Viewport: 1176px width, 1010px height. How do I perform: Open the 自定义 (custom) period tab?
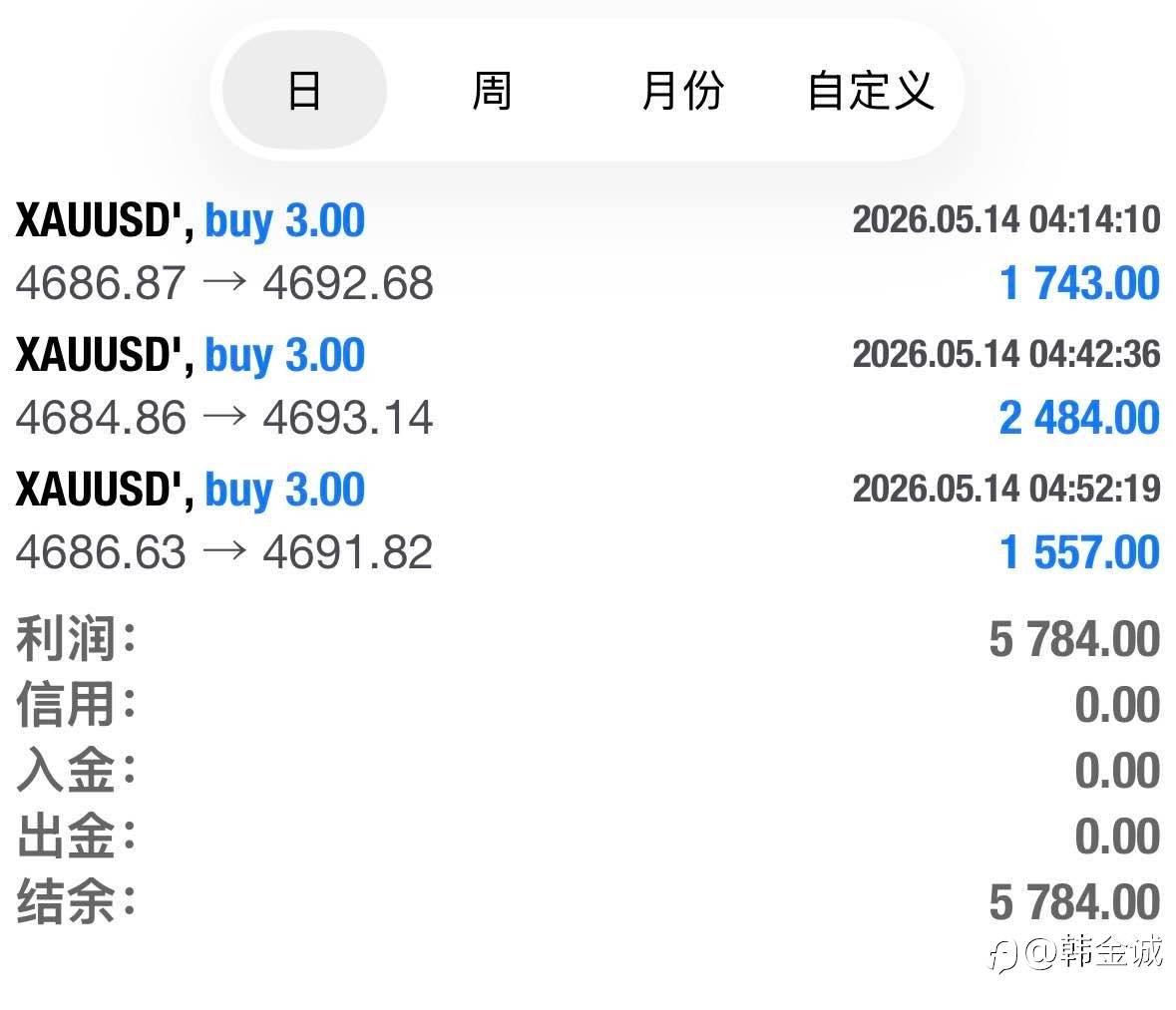point(871,91)
